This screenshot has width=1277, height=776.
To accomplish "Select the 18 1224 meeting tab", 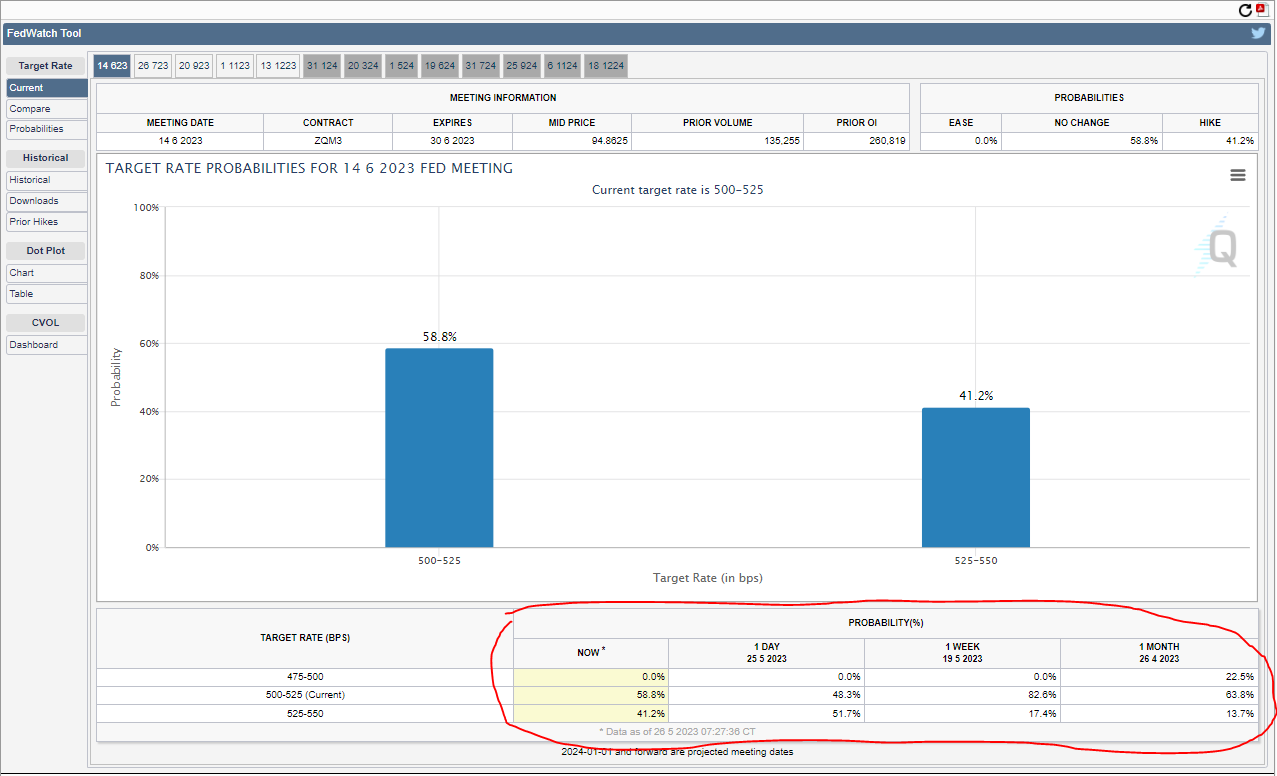I will 606,66.
